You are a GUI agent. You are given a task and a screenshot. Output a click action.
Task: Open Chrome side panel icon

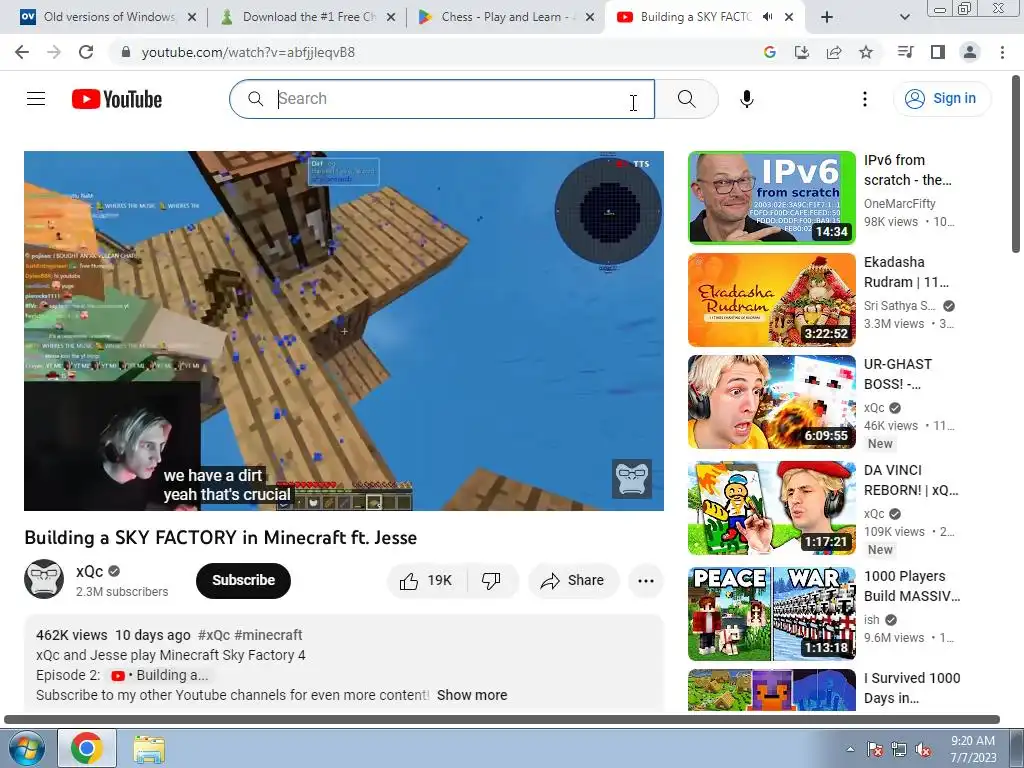click(938, 52)
